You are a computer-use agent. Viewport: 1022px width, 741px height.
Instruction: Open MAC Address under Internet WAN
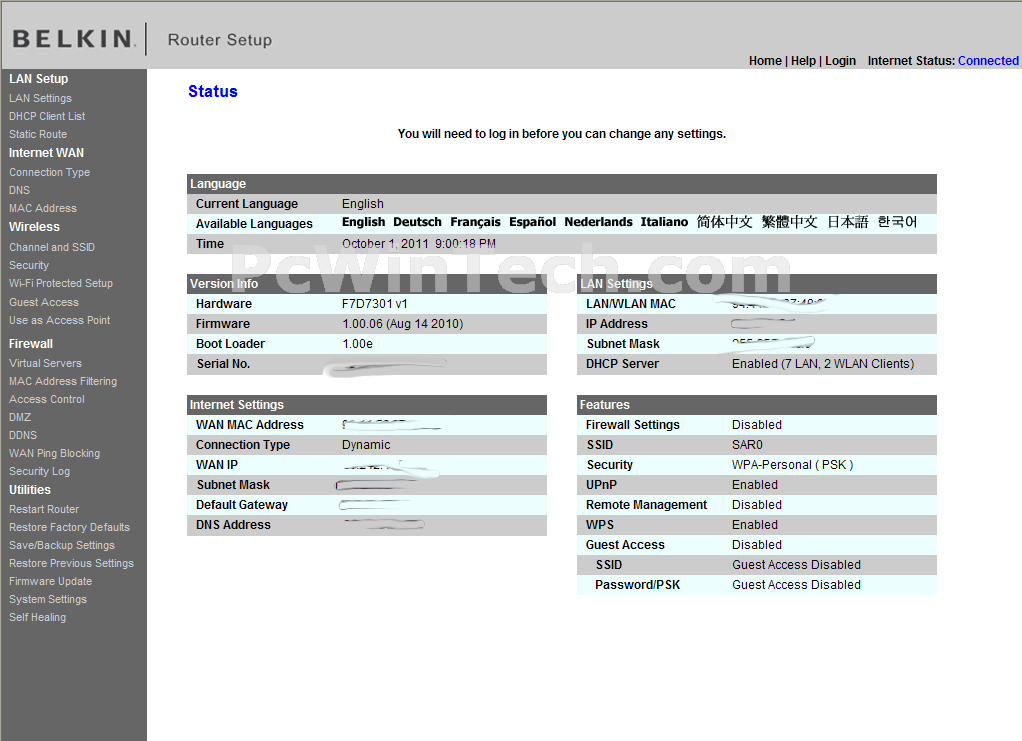[x=43, y=209]
